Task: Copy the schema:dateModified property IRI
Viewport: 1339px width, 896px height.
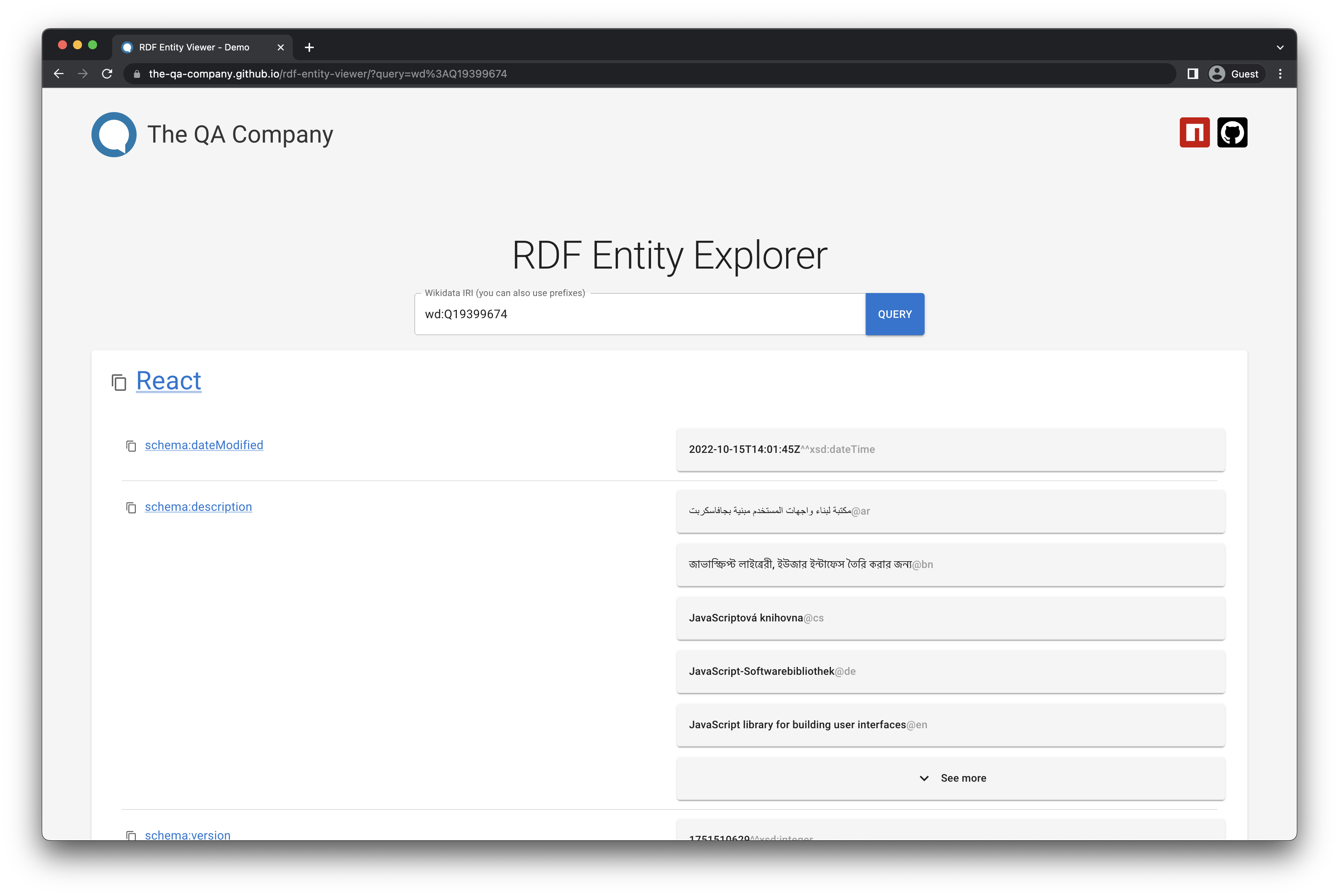Action: click(x=131, y=446)
